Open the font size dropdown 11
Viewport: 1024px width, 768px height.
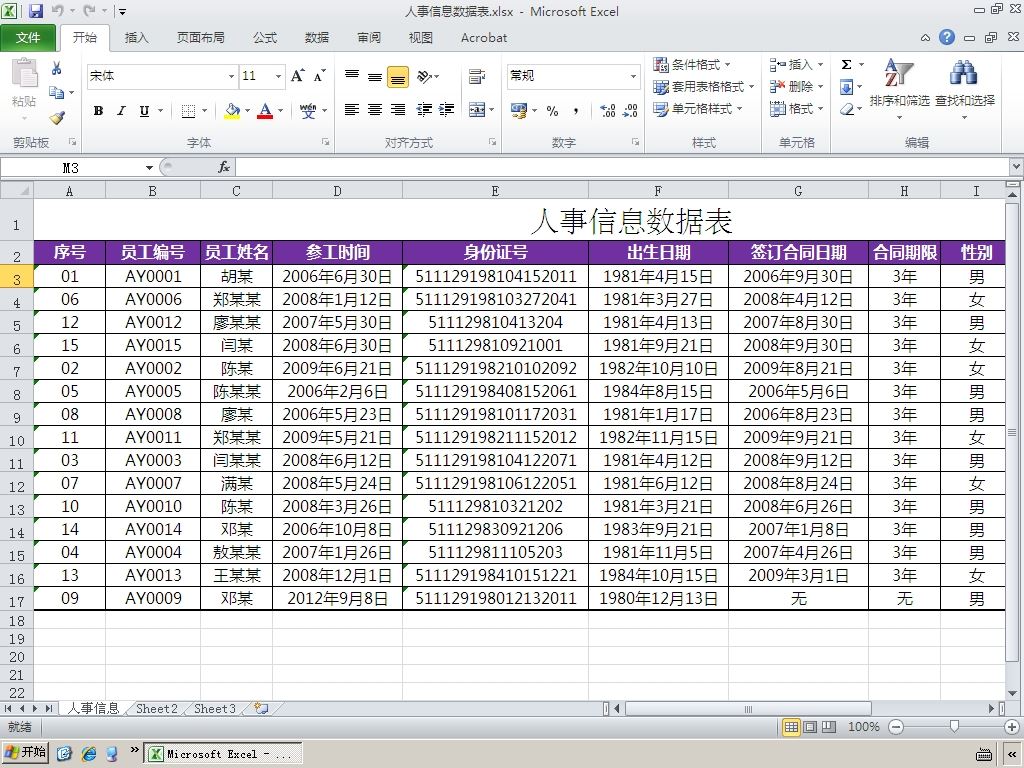[x=278, y=76]
